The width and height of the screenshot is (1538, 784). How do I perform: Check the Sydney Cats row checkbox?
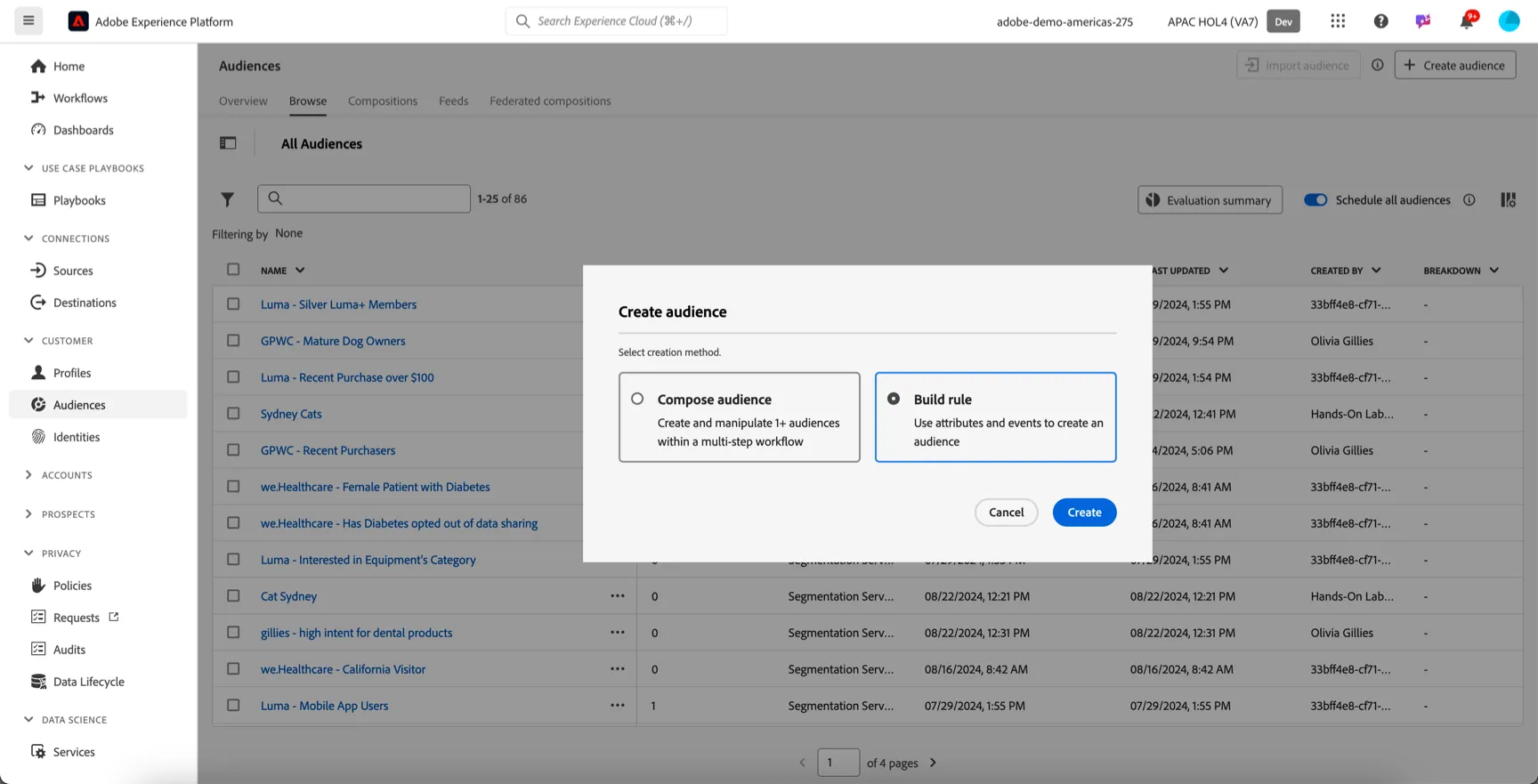click(233, 414)
